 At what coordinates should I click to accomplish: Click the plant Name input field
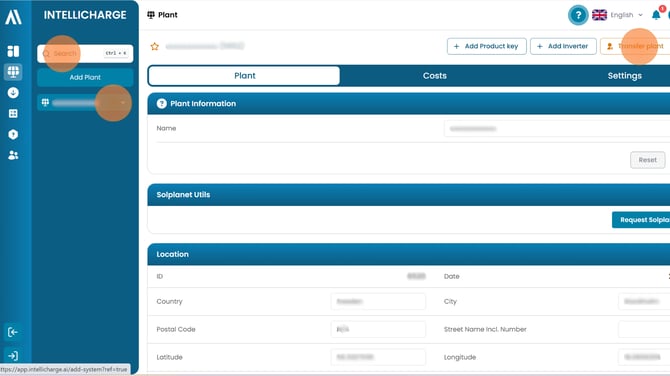pyautogui.click(x=557, y=129)
